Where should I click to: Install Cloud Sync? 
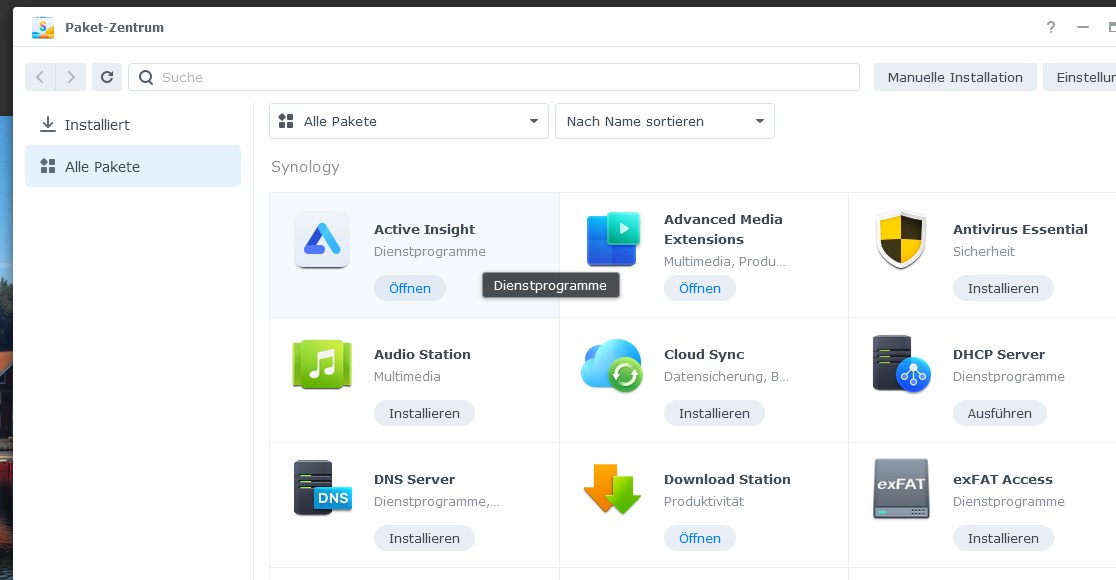(x=714, y=413)
